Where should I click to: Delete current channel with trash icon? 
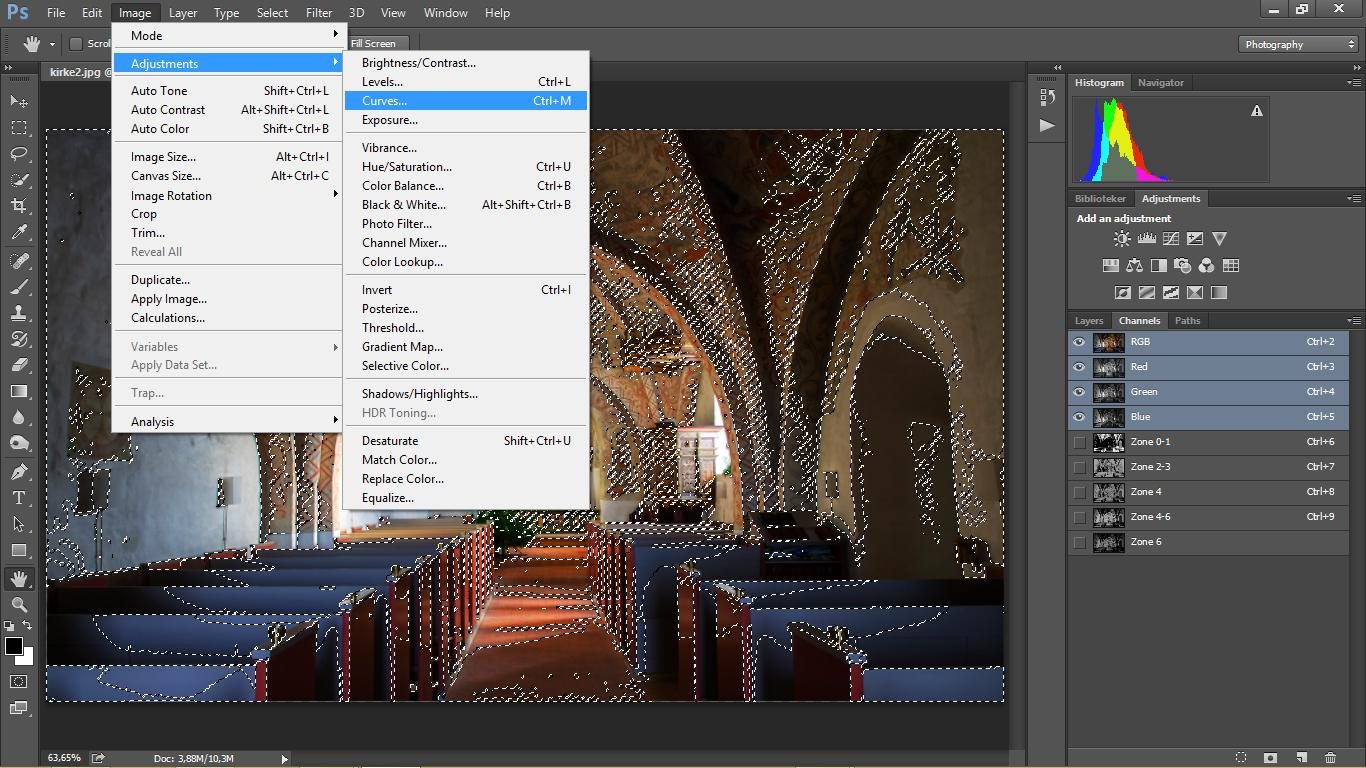[x=1330, y=758]
